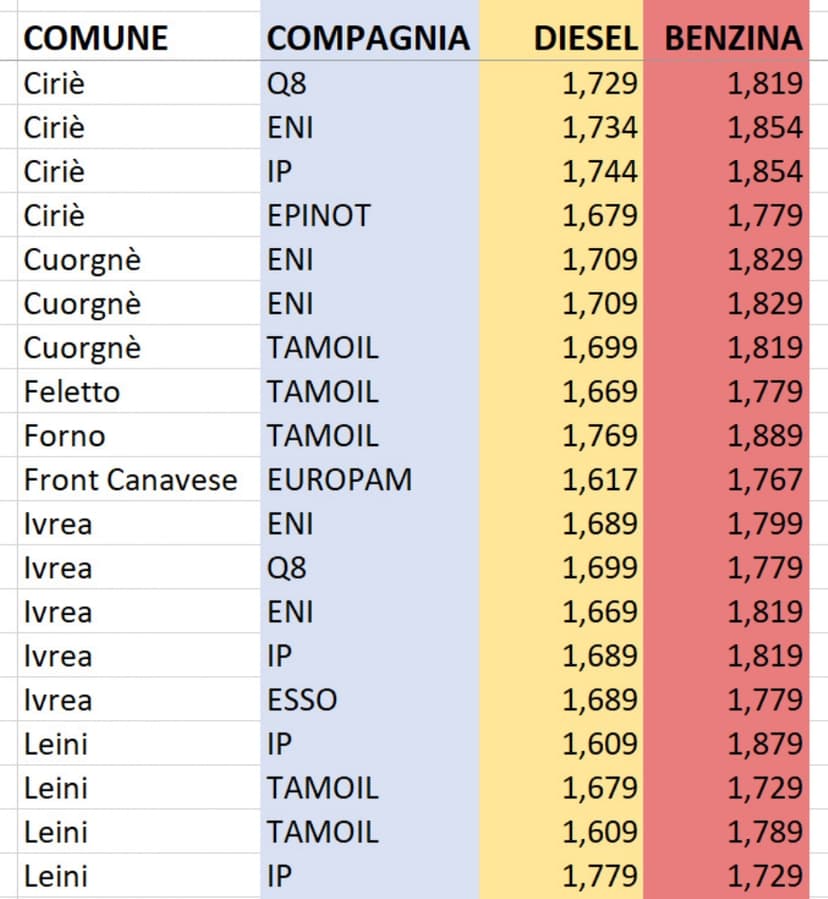828x899 pixels.
Task: Select the Forno comune cell
Action: (64, 436)
